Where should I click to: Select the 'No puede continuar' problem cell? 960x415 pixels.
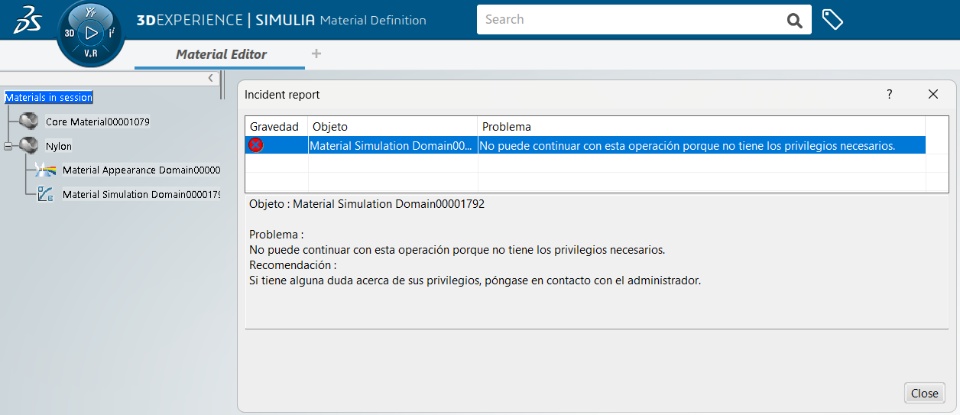[x=701, y=146]
